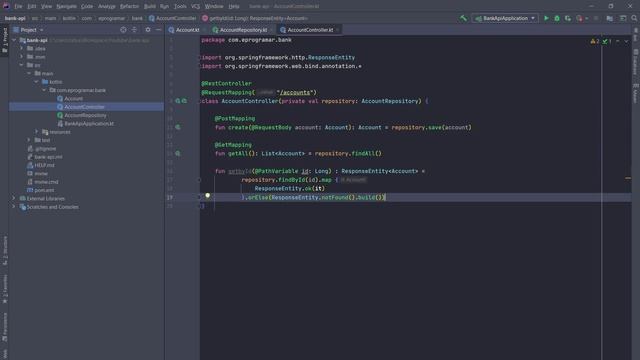Image resolution: width=640 pixels, height=360 pixels.
Task: Click AccountController breadcrumb in navigation bar
Action: coord(173,18)
